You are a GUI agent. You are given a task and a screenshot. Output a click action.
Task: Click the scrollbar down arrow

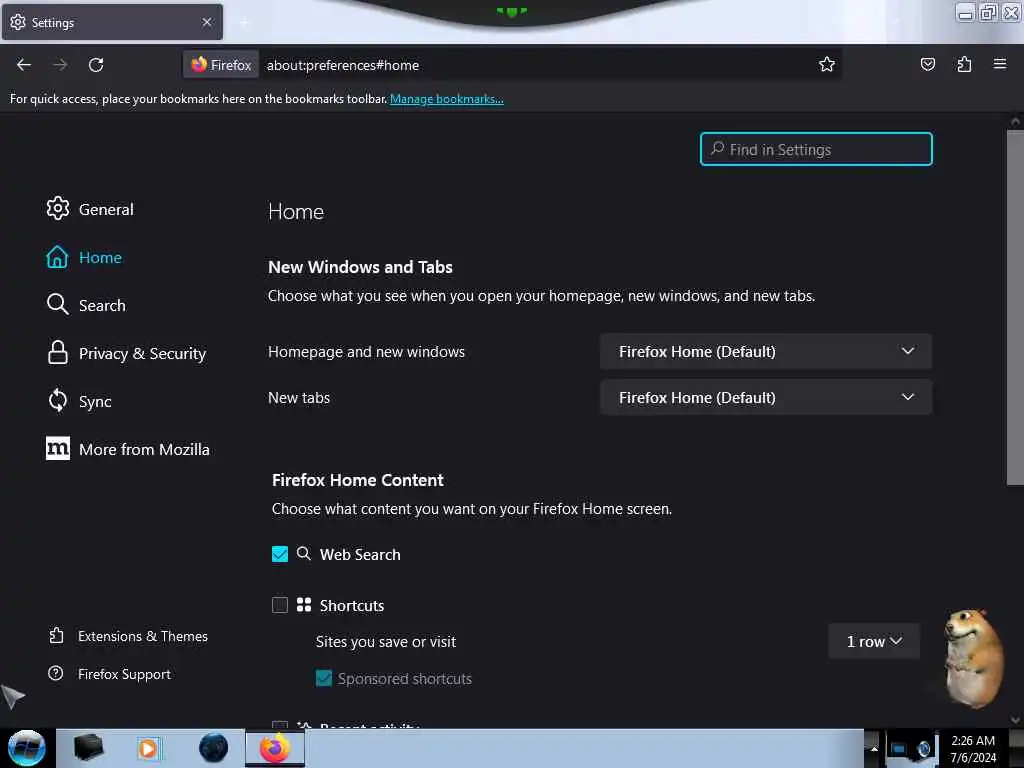pyautogui.click(x=1015, y=720)
